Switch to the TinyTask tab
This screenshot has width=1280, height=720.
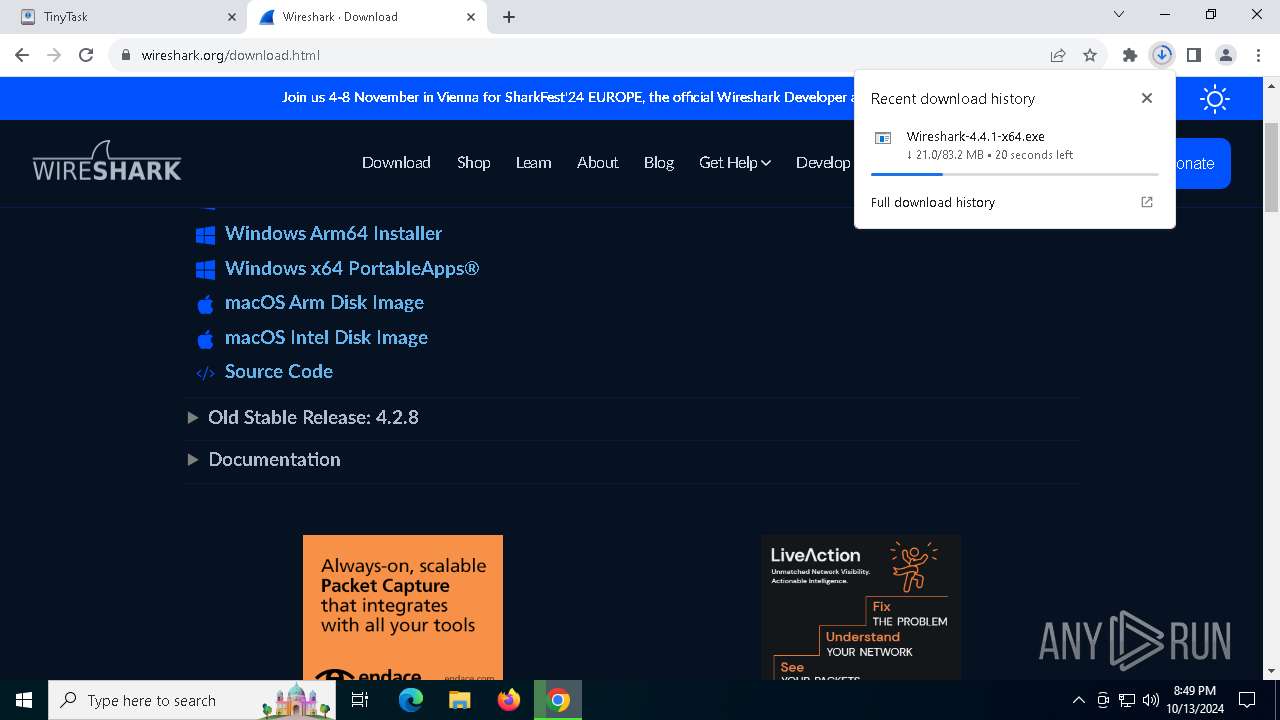point(125,17)
